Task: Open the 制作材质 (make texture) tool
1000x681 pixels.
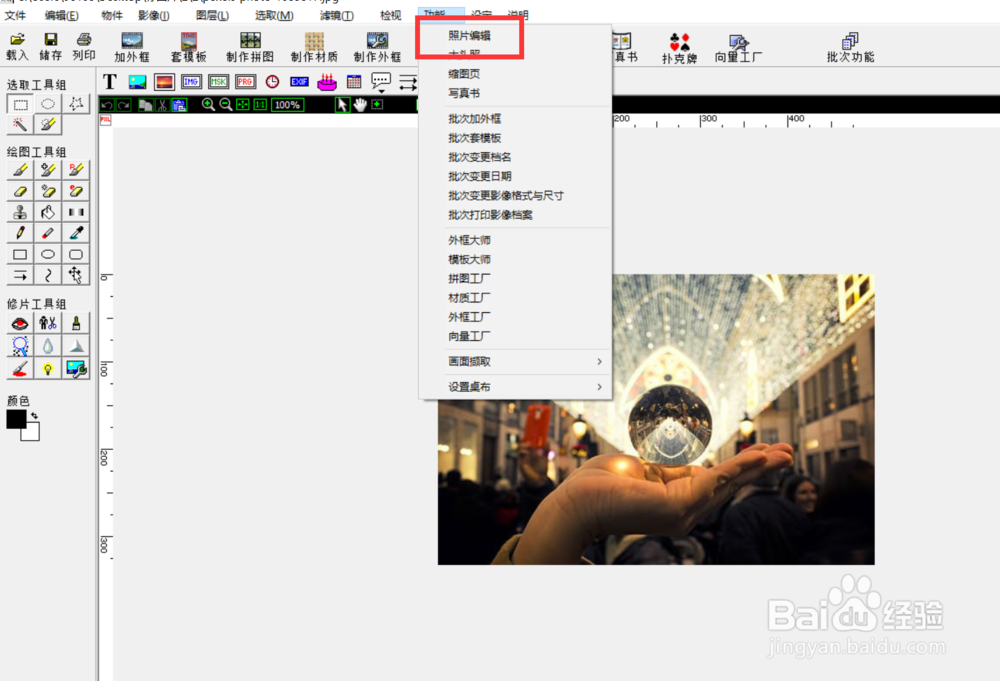Action: (314, 47)
